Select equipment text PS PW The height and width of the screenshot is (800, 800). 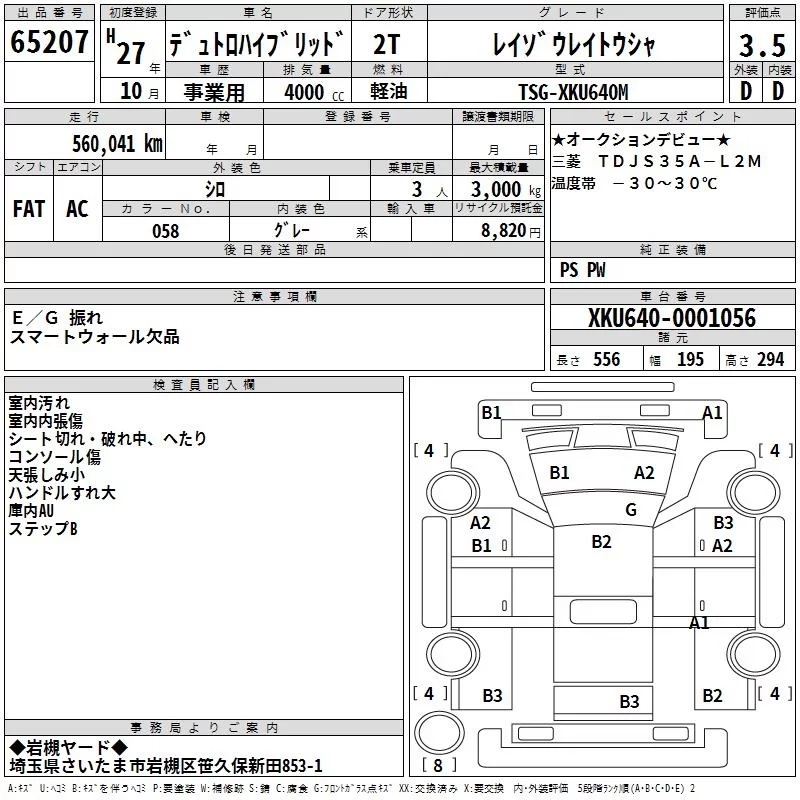pyautogui.click(x=582, y=270)
